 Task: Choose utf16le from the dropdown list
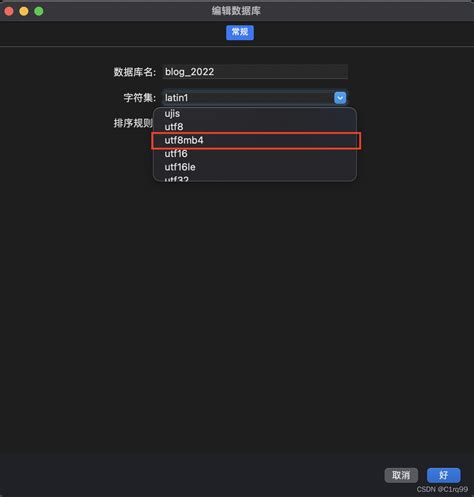(x=255, y=167)
